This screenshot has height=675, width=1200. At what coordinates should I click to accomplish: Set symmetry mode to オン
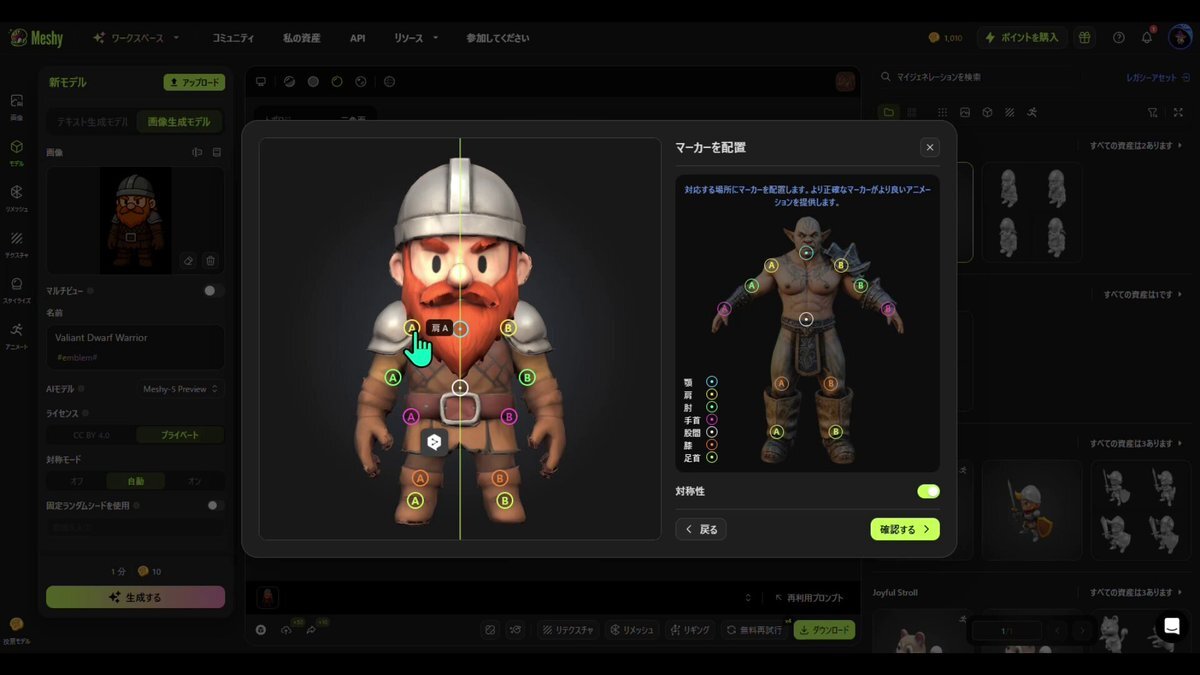195,481
